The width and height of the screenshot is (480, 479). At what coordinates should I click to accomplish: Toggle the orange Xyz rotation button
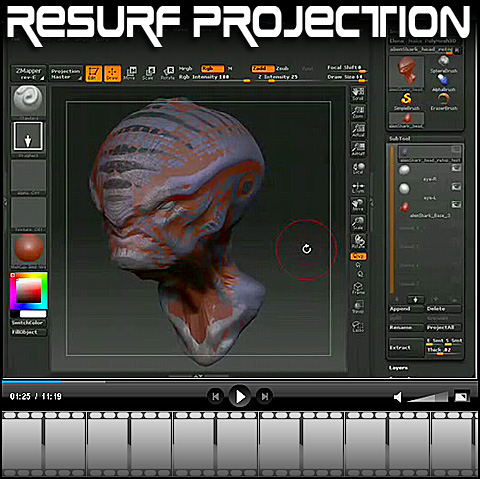pyautogui.click(x=358, y=256)
